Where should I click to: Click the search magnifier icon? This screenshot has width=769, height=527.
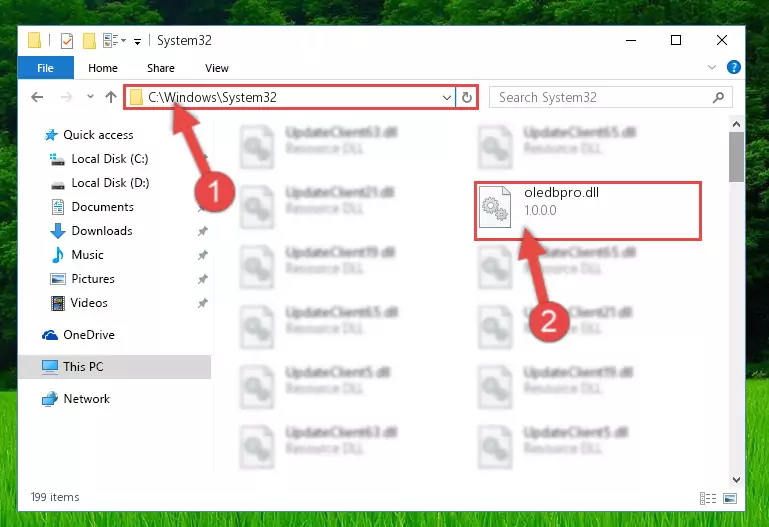[x=718, y=98]
